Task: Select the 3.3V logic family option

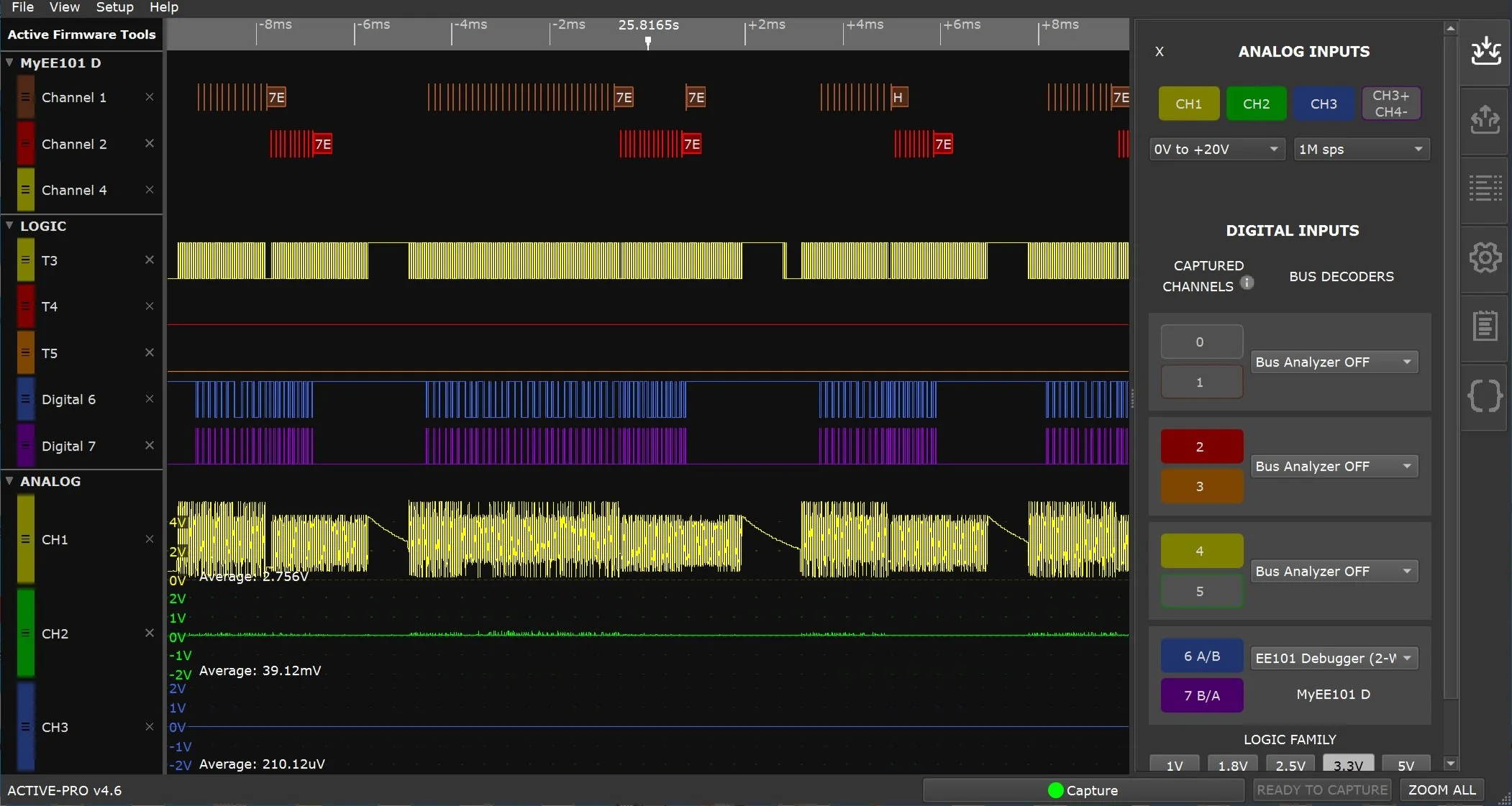Action: (1347, 765)
